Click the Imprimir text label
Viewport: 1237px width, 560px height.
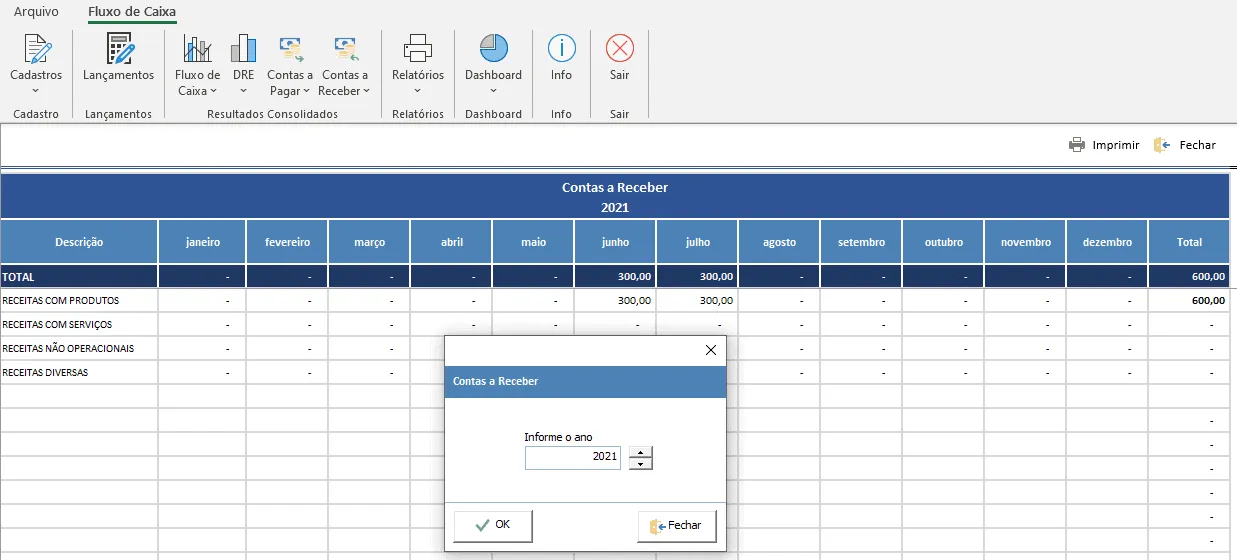point(1116,145)
